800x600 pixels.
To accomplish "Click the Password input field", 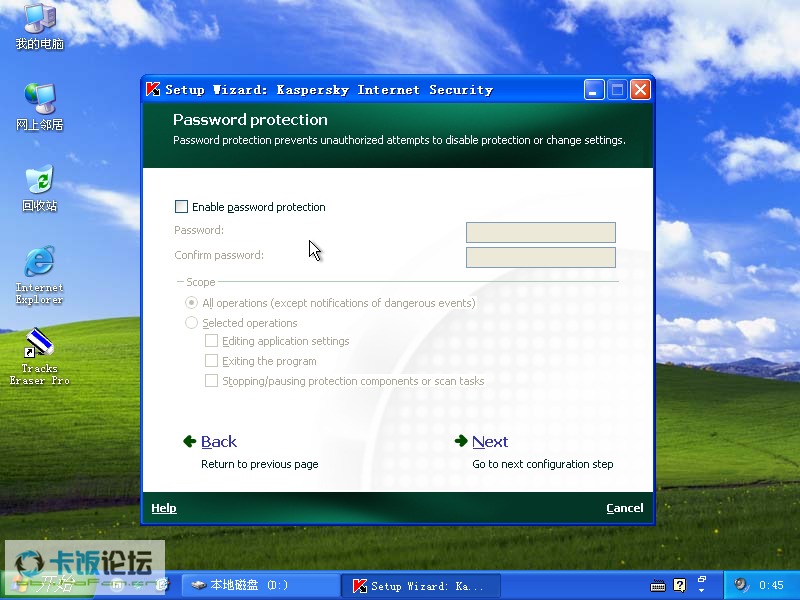I will pyautogui.click(x=541, y=232).
